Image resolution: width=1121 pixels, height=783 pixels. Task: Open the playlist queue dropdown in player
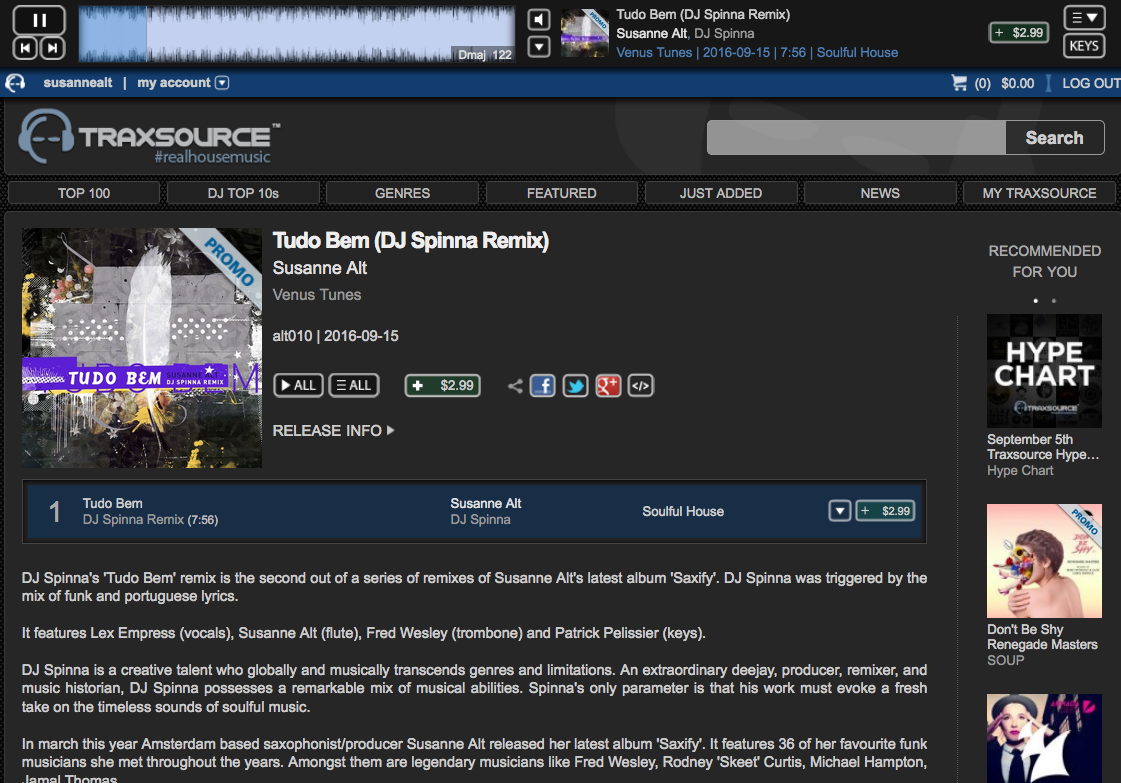[1084, 18]
